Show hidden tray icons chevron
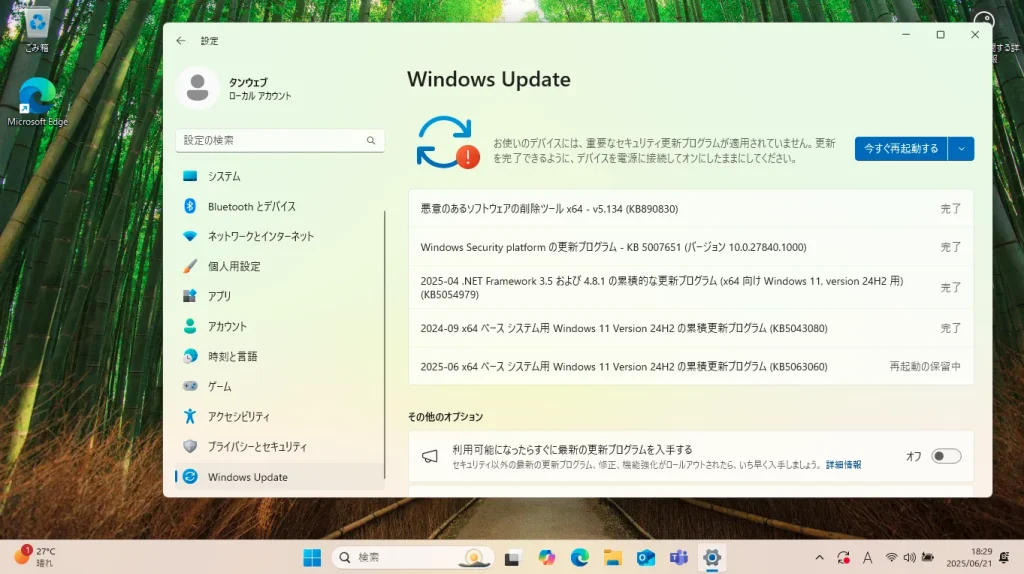The width and height of the screenshot is (1024, 574). (x=820, y=558)
